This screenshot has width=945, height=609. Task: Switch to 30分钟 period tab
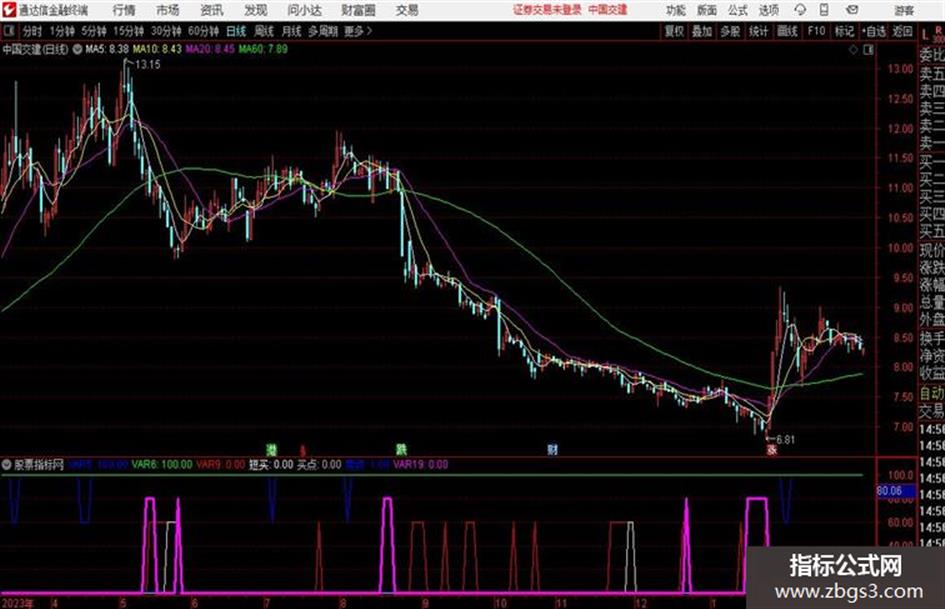coord(166,31)
